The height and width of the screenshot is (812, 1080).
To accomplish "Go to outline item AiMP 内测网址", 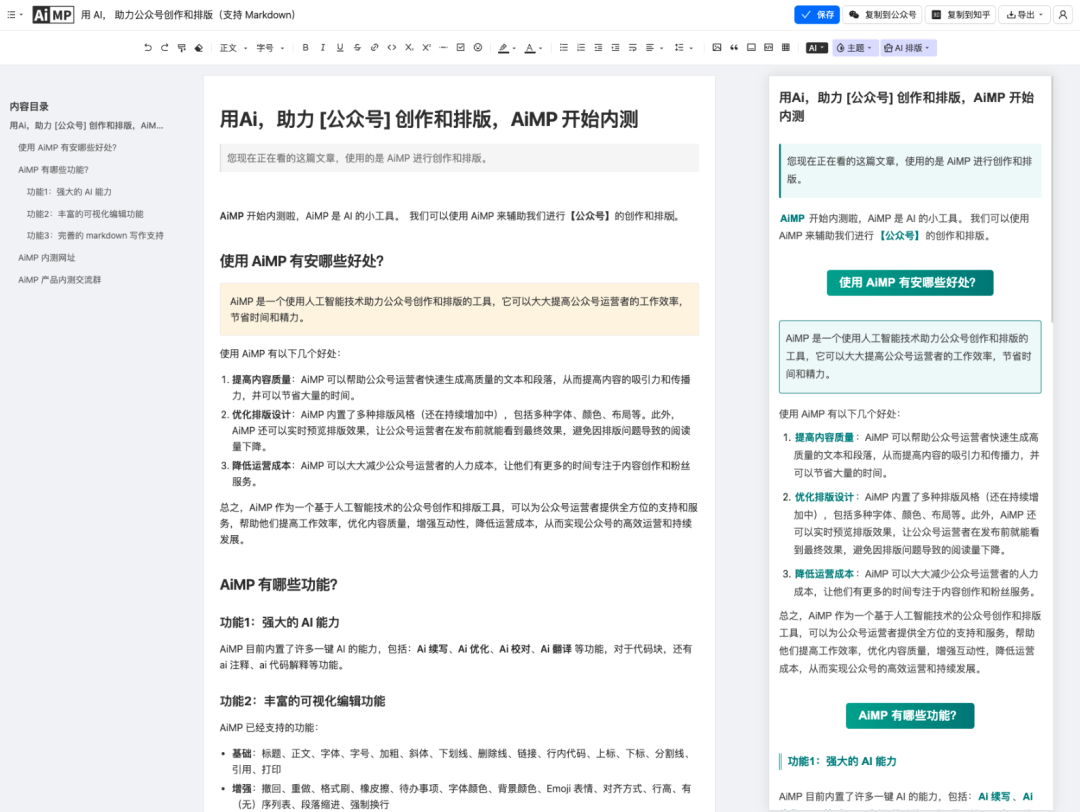I will pos(47,258).
